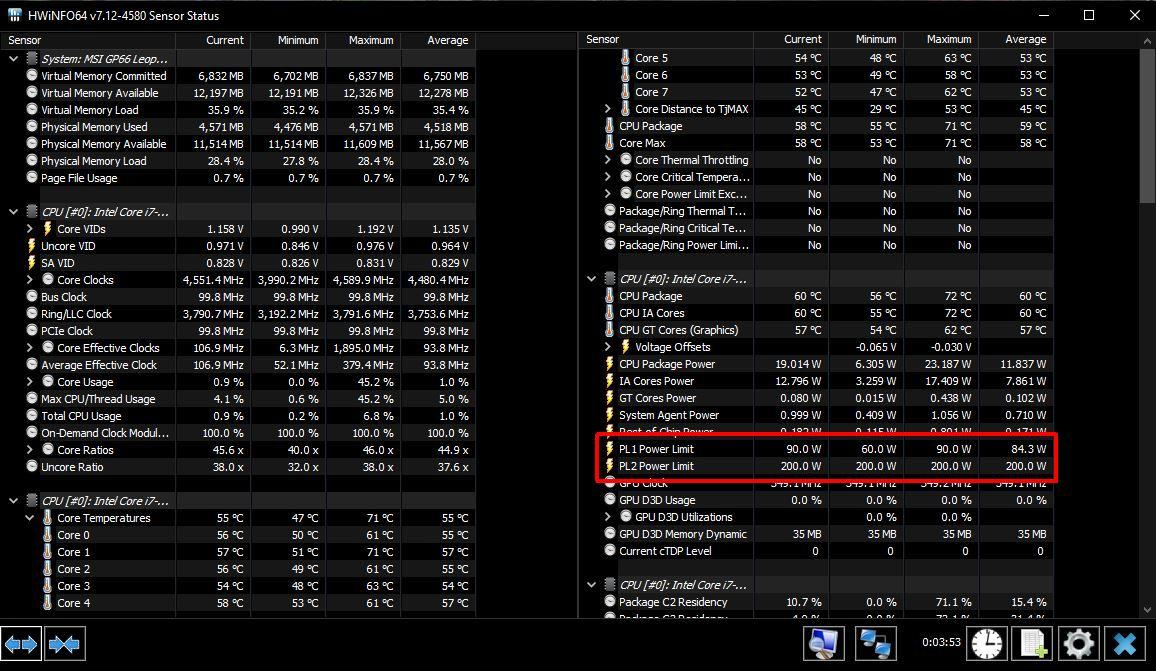
Task: Collapse the Core Temperatures tree
Action: (29, 518)
